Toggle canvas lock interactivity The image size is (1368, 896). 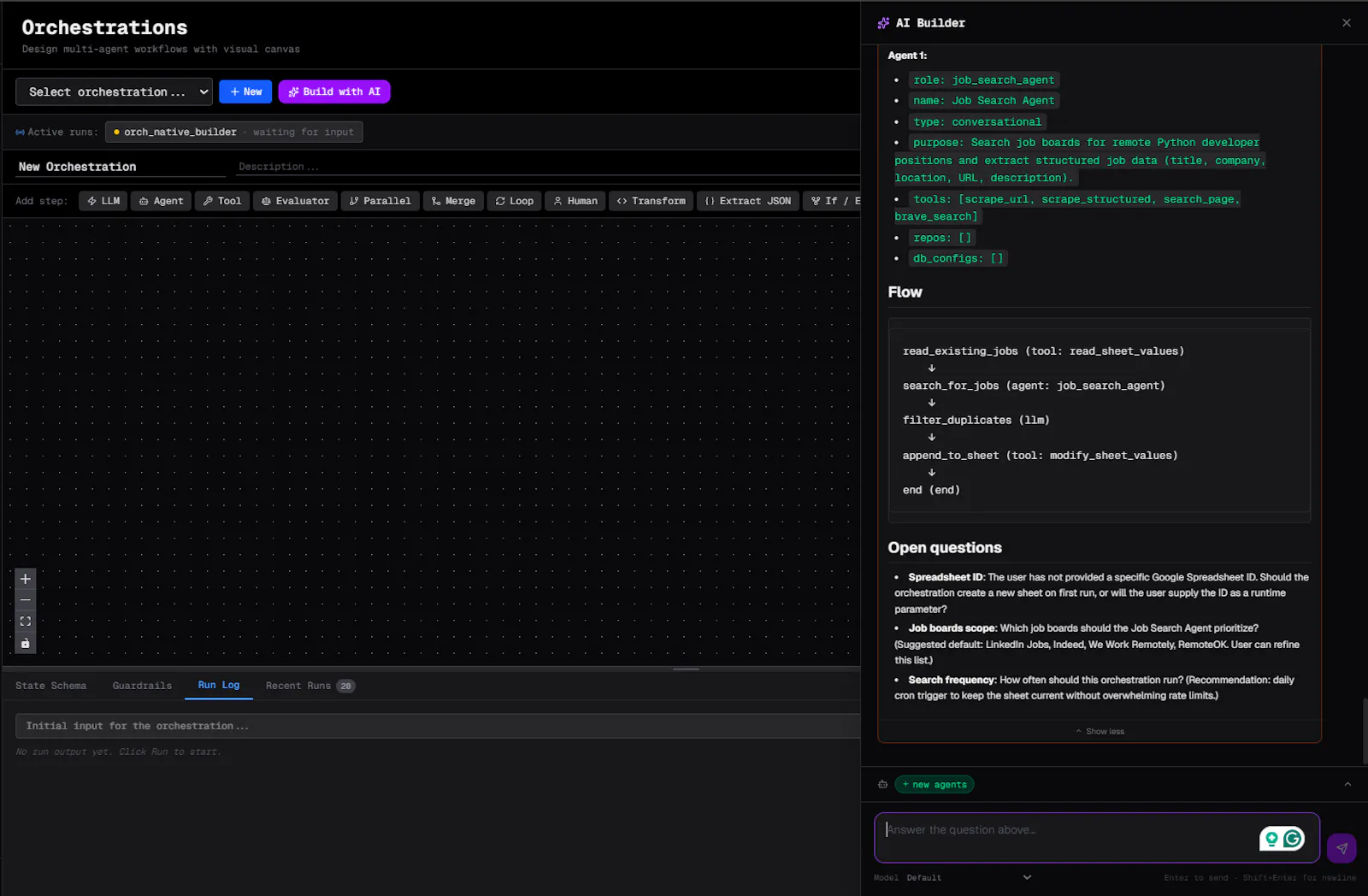(26, 643)
